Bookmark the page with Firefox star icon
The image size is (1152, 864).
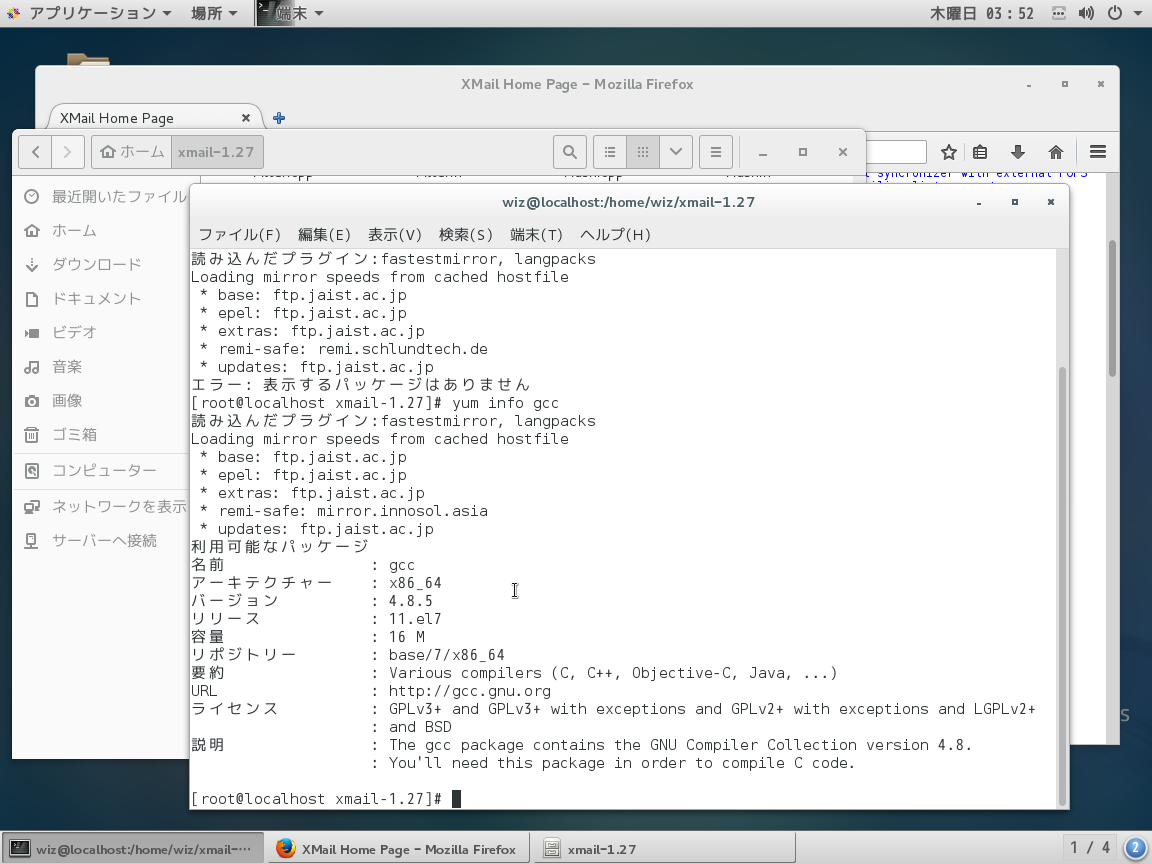click(948, 152)
